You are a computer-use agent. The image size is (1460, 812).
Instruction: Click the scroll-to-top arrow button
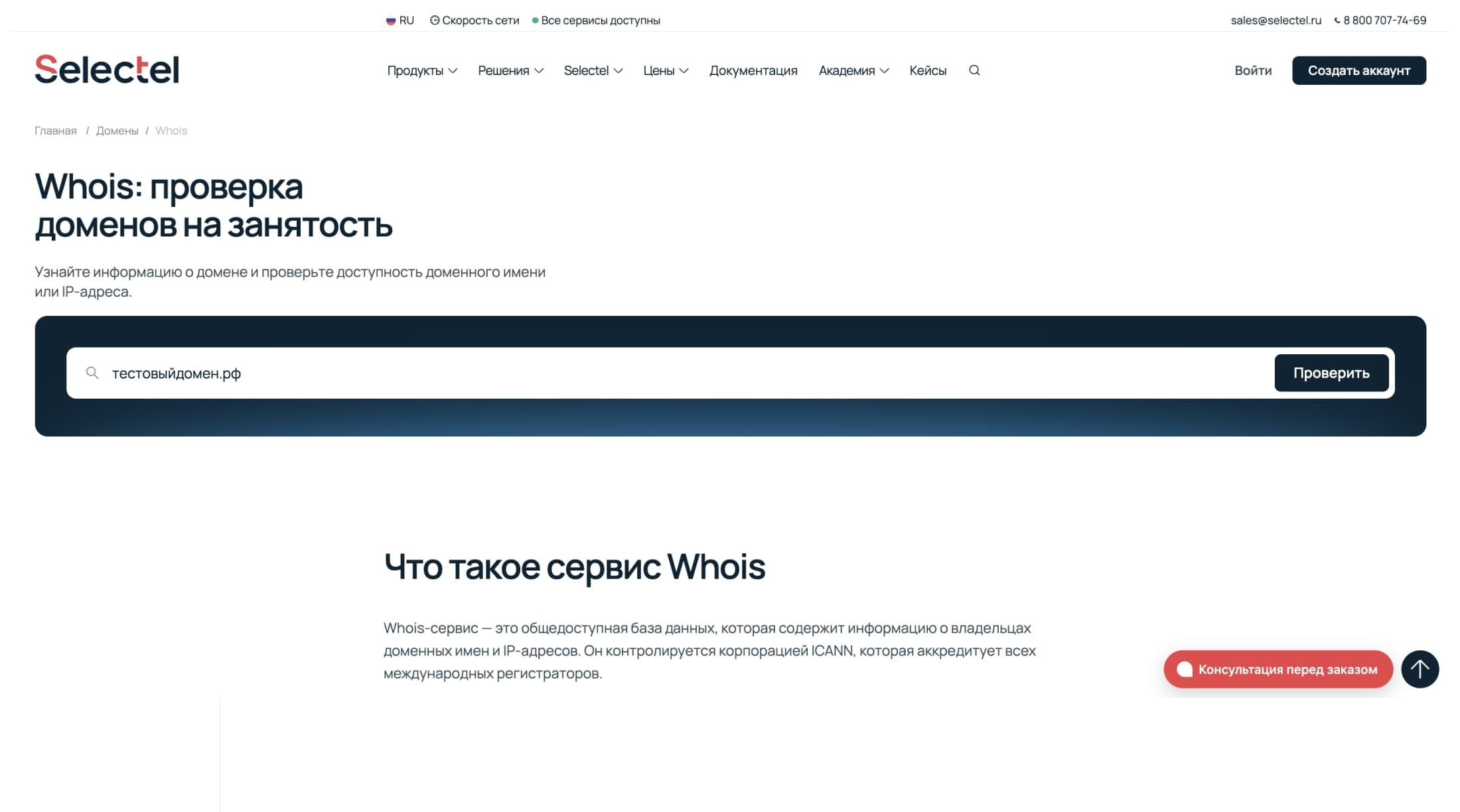(1420, 669)
